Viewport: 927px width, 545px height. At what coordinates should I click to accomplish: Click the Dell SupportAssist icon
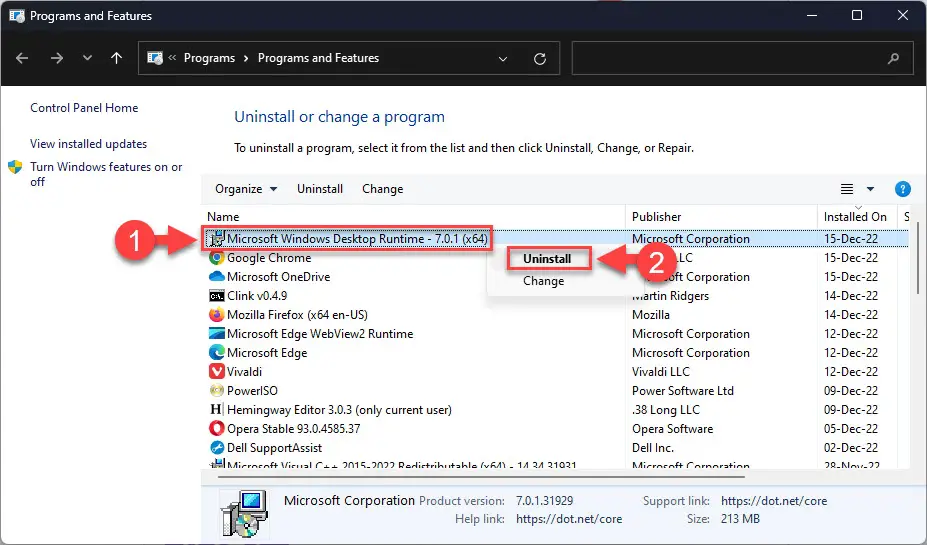coord(216,447)
